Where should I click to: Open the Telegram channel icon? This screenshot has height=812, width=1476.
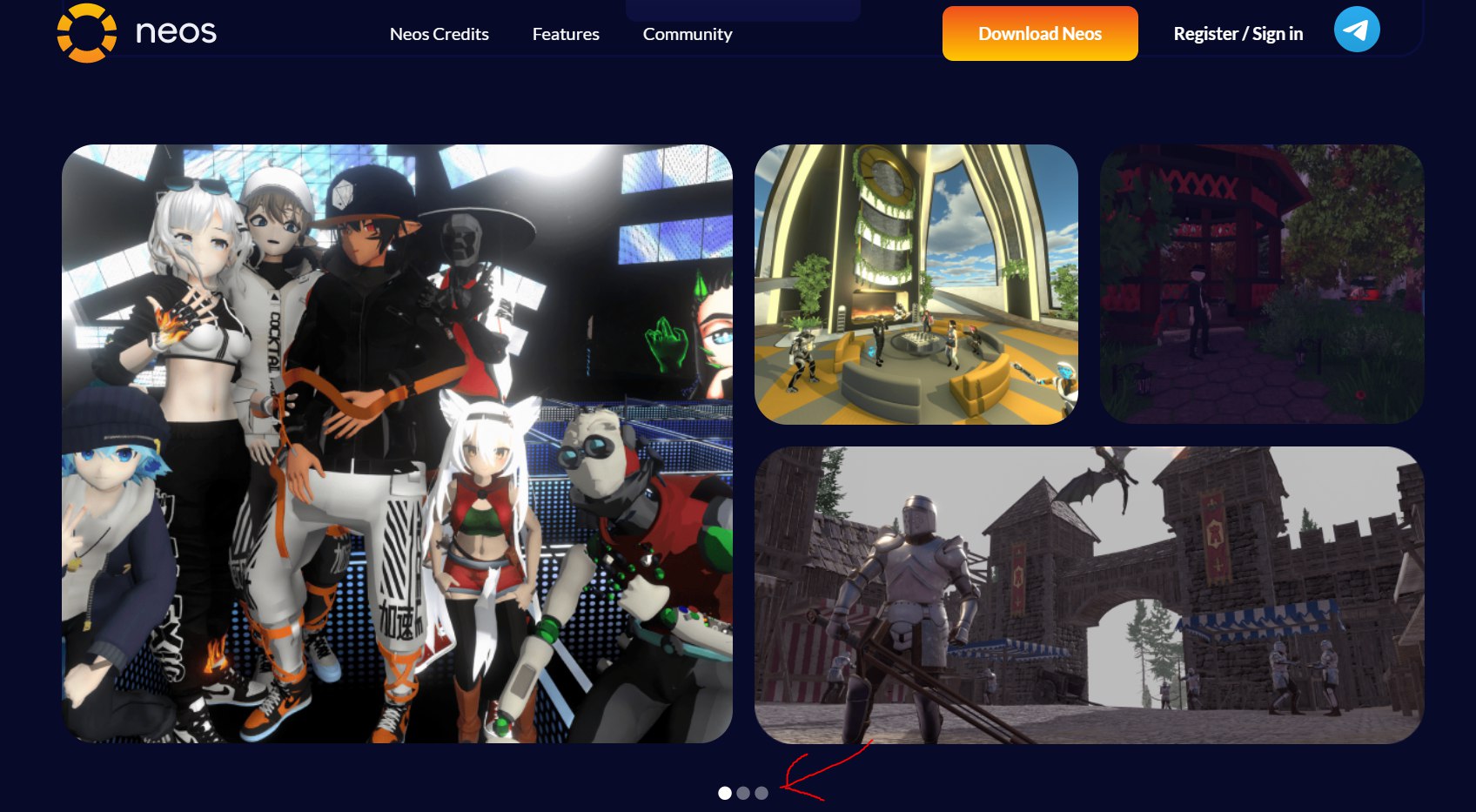1356,30
